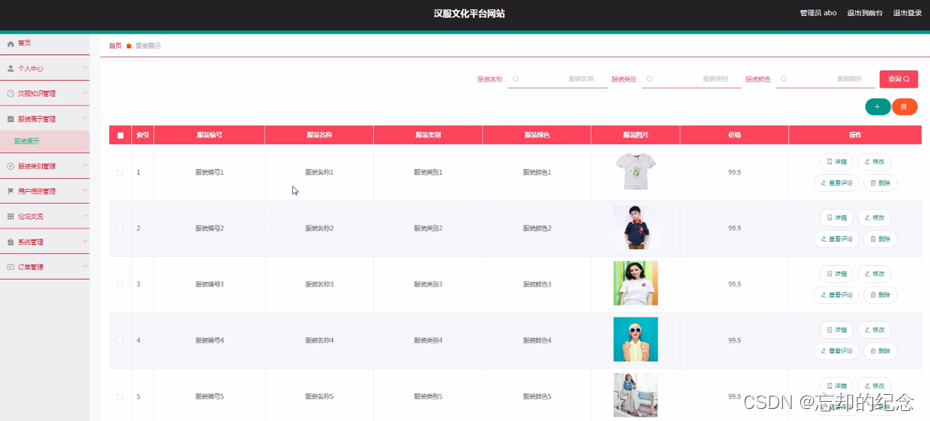The image size is (930, 421).
Task: Click 查看评论 for row 服装编号2
Action: pyautogui.click(x=836, y=239)
